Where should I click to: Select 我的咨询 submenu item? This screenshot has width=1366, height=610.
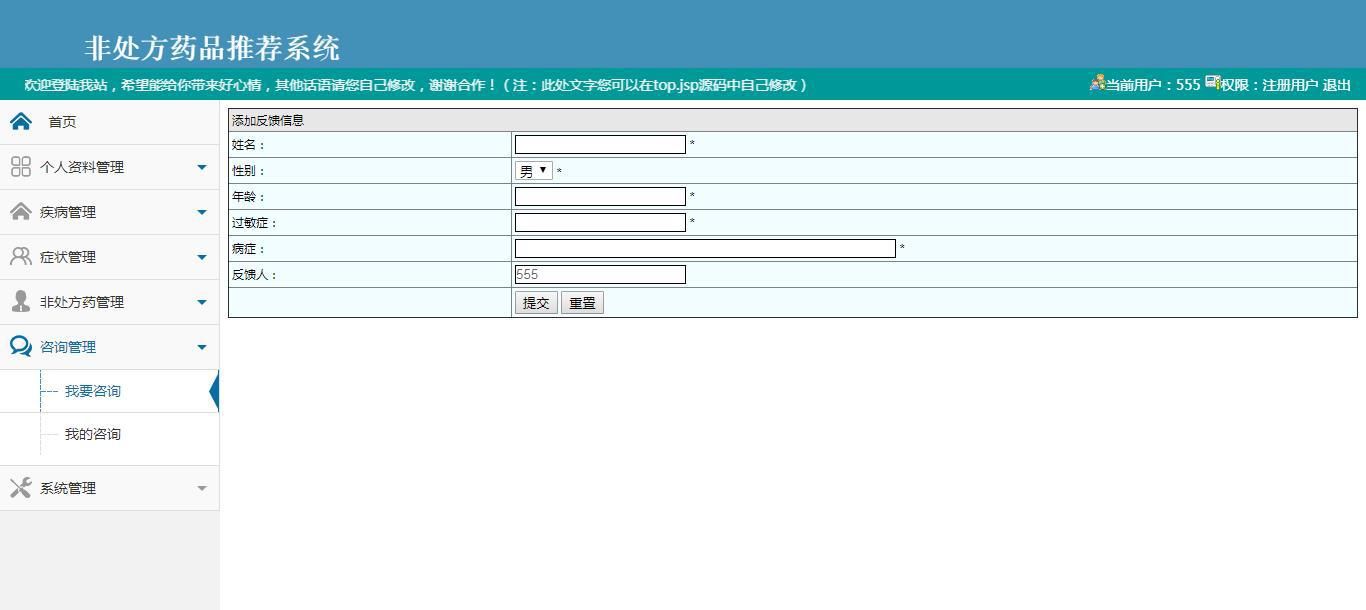pyautogui.click(x=93, y=434)
